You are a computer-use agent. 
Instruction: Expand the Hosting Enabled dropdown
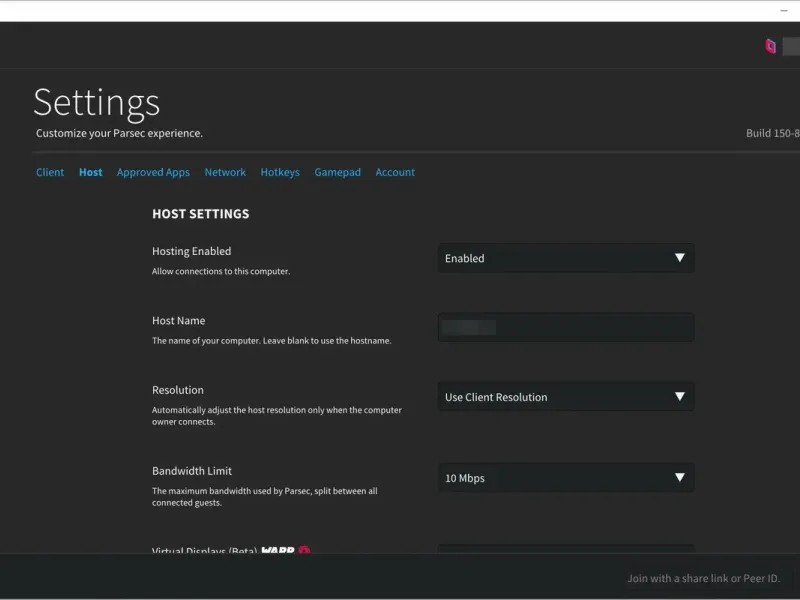(566, 258)
